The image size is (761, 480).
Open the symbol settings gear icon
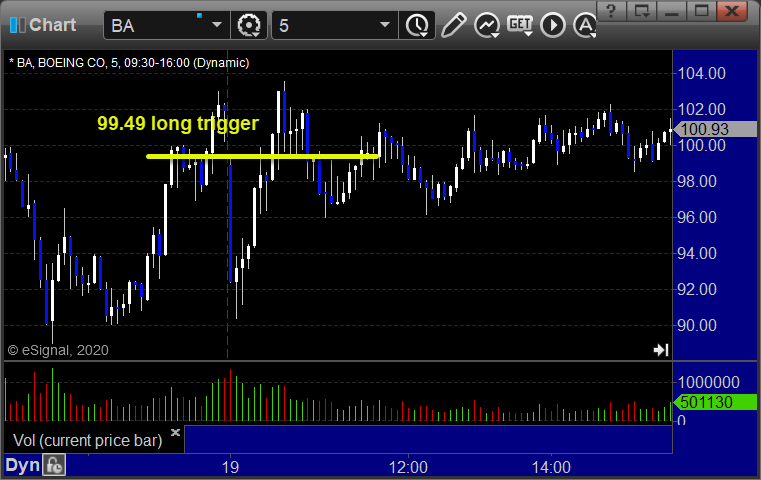pos(248,25)
